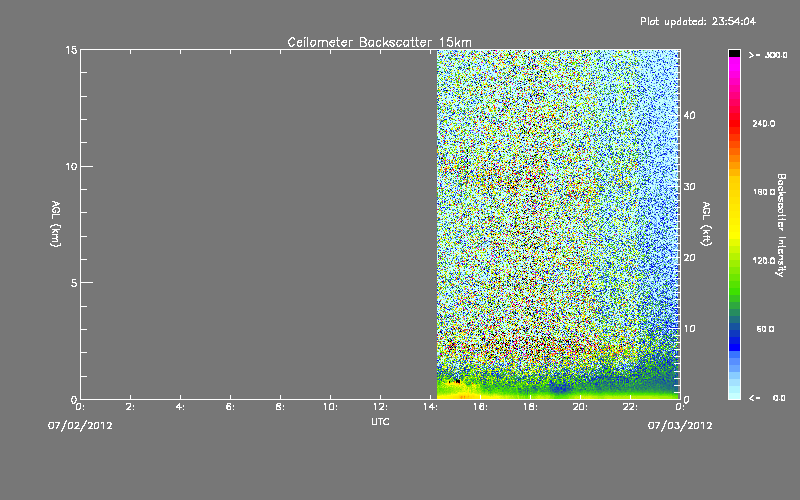Click the start date '07/02/2012'

point(80,425)
